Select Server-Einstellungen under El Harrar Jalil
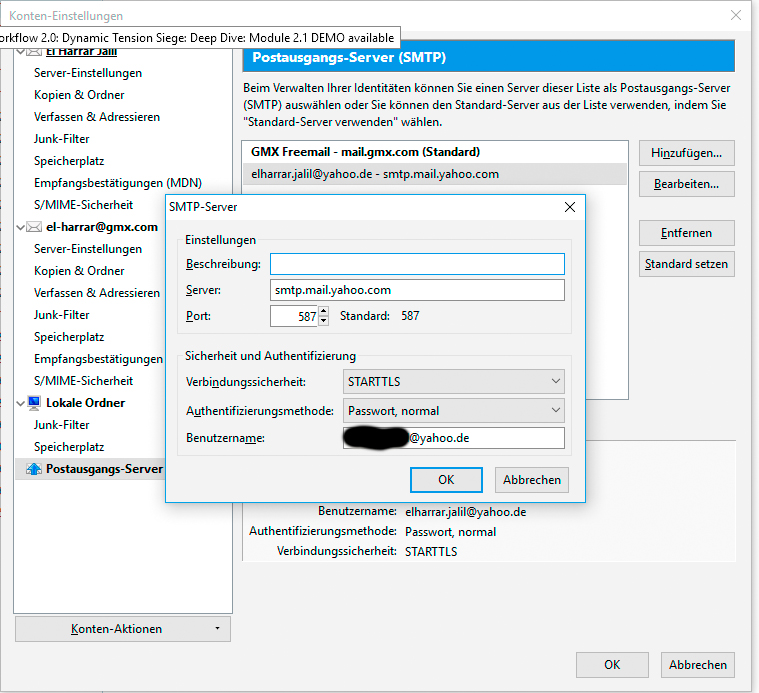759x693 pixels. (88, 73)
